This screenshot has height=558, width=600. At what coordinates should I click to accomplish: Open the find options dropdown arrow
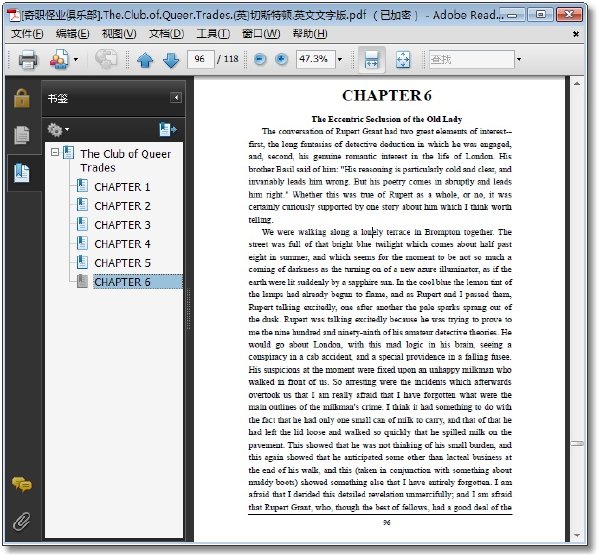pos(519,59)
